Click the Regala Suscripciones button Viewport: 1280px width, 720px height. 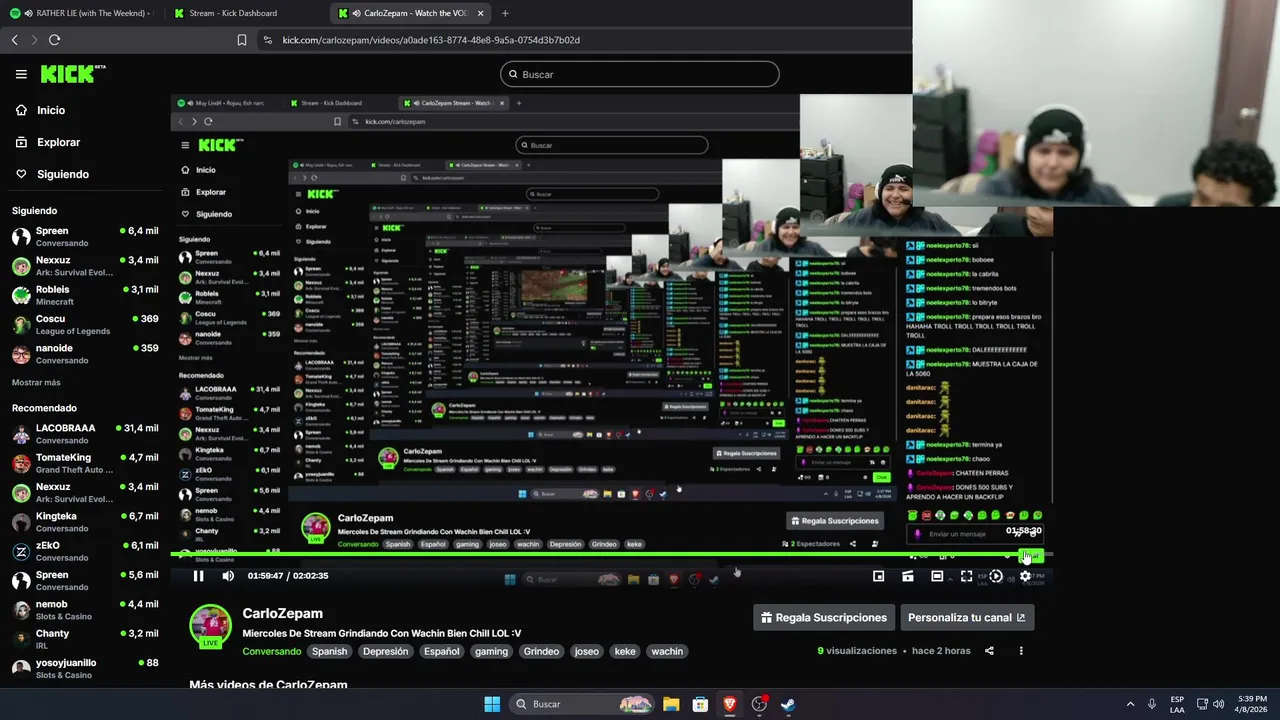[824, 617]
